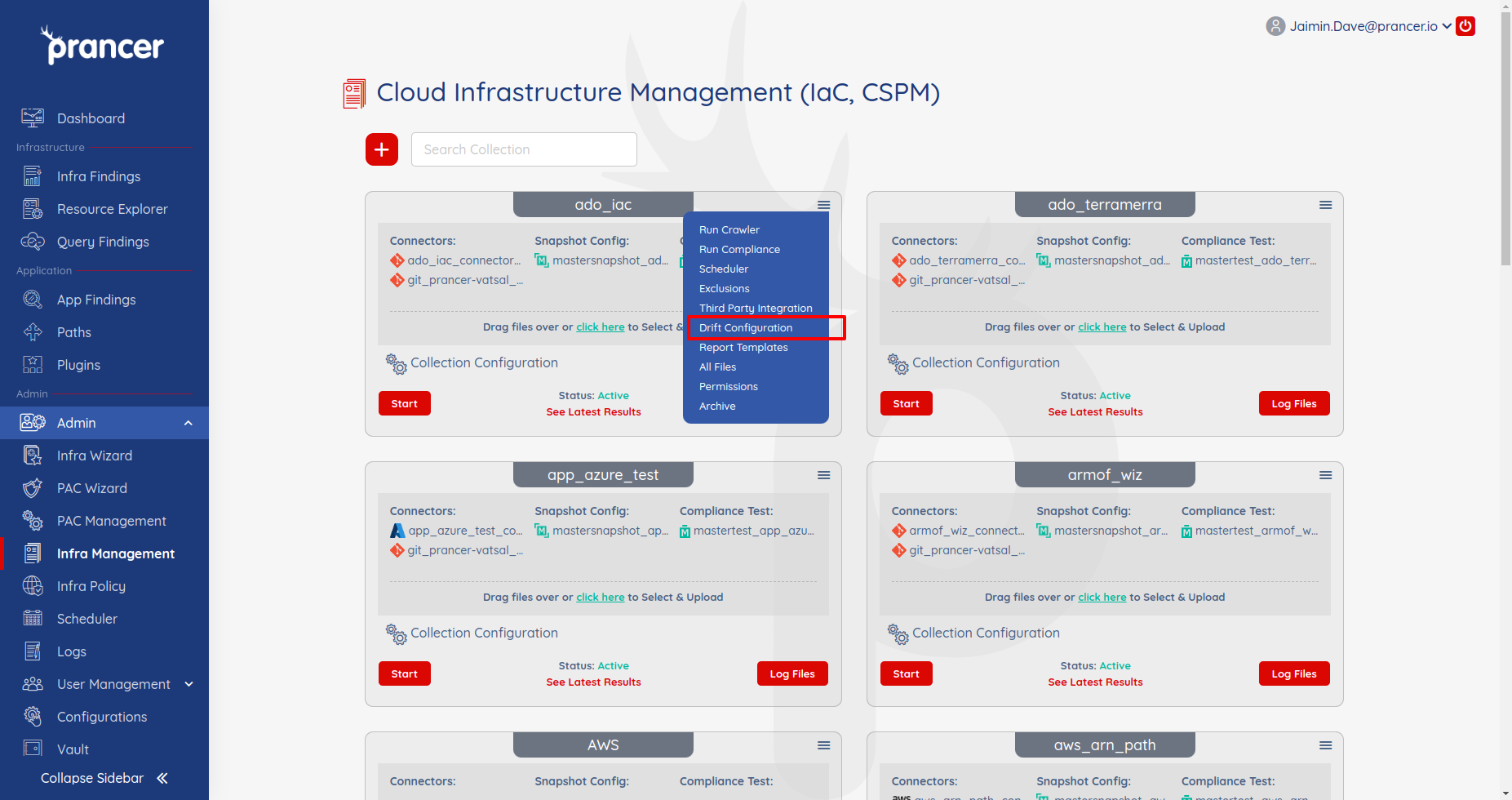1512x800 pixels.
Task: Click the red power logout icon
Action: tap(1465, 26)
